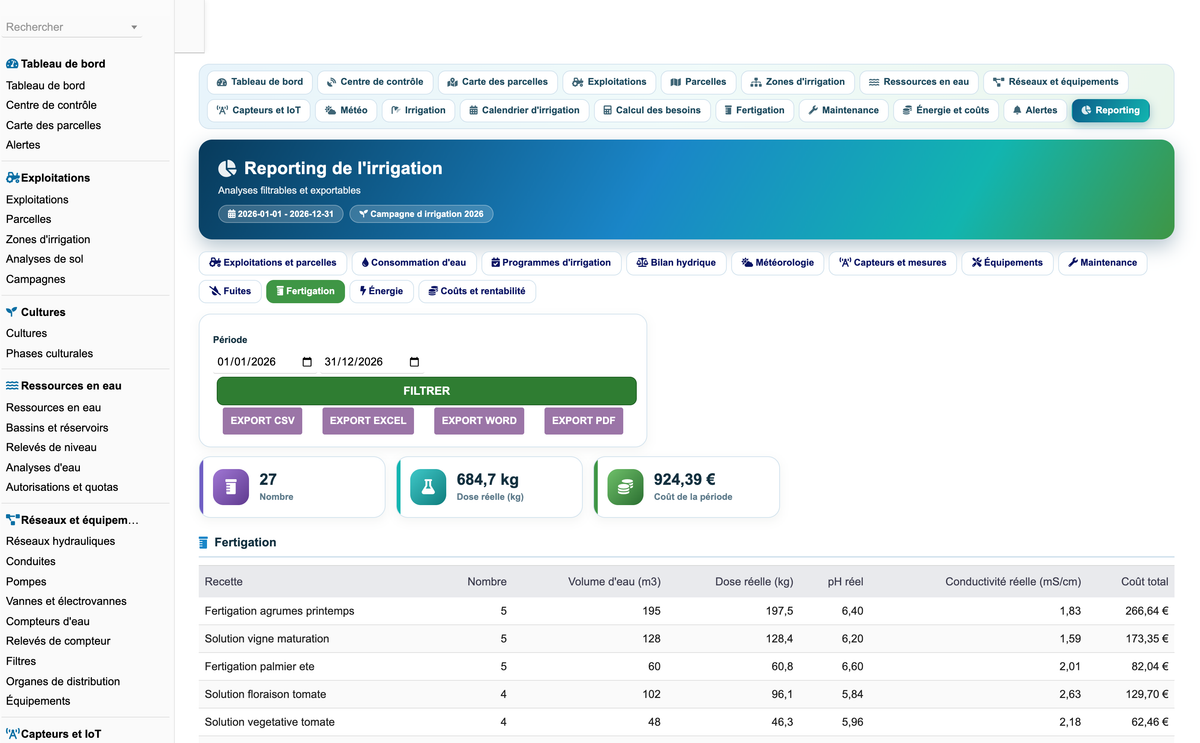Click EXPORT EXCEL button

coord(368,421)
